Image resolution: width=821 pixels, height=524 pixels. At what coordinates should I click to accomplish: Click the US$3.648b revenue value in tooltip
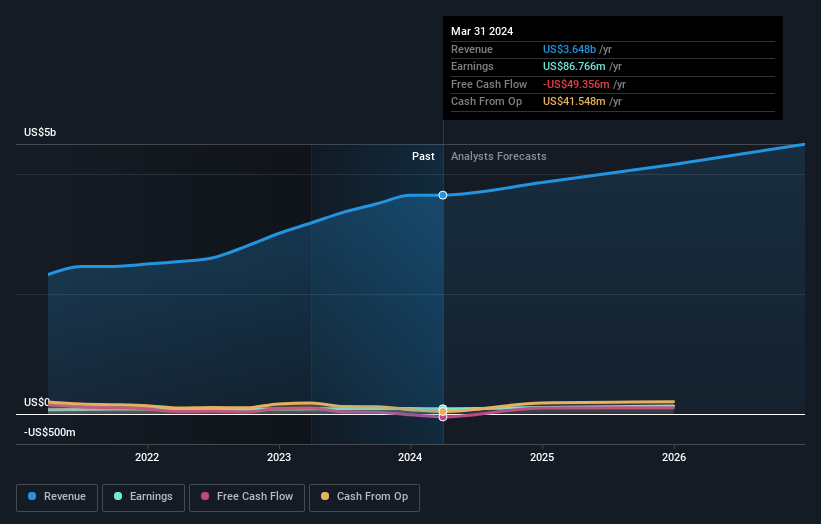click(x=569, y=49)
